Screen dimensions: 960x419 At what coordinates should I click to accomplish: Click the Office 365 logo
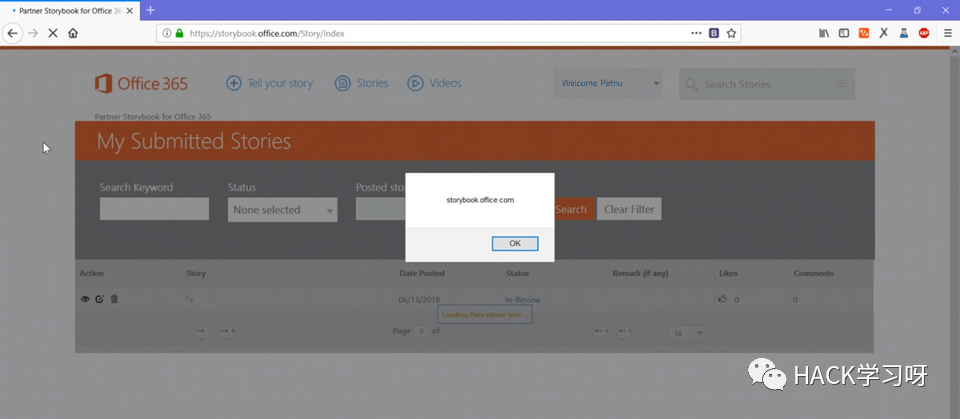coord(141,83)
